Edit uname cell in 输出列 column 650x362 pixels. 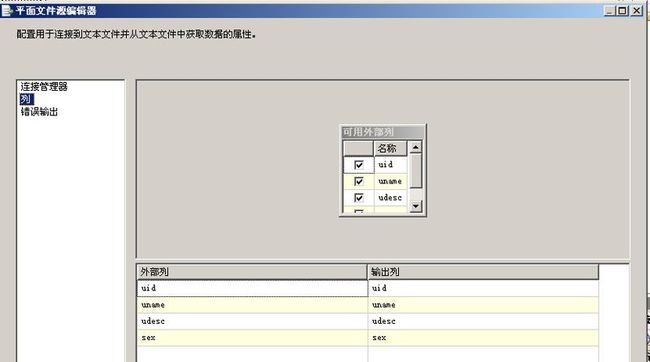tap(483, 305)
